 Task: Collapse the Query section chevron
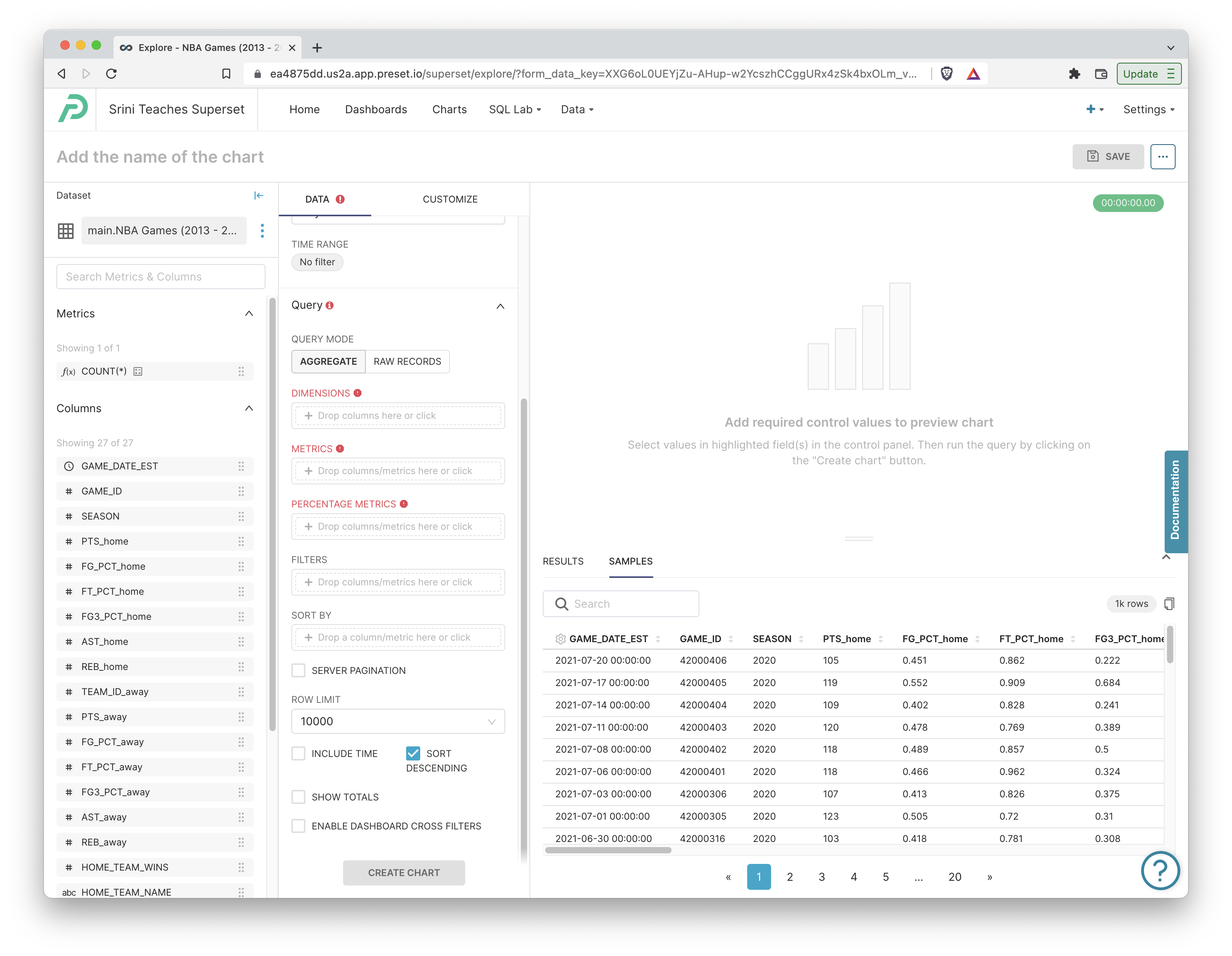(x=500, y=306)
